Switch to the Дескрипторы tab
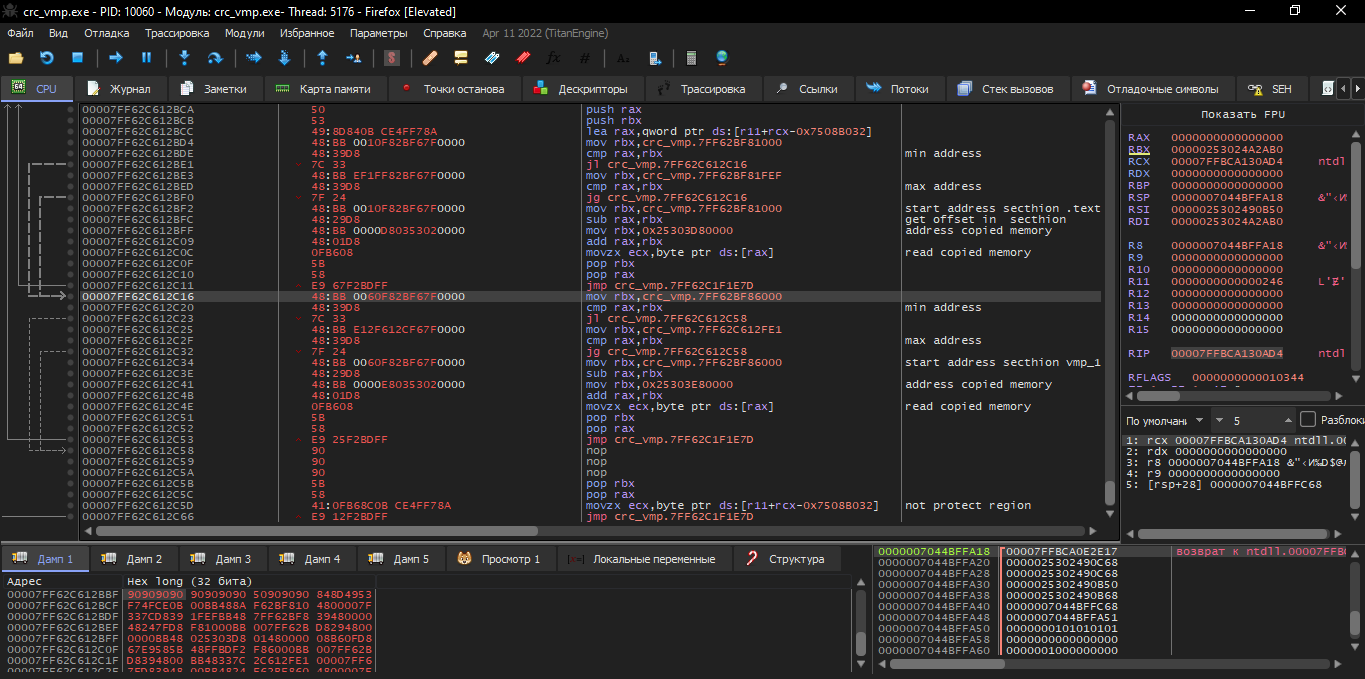The width and height of the screenshot is (1365, 679). (x=582, y=89)
